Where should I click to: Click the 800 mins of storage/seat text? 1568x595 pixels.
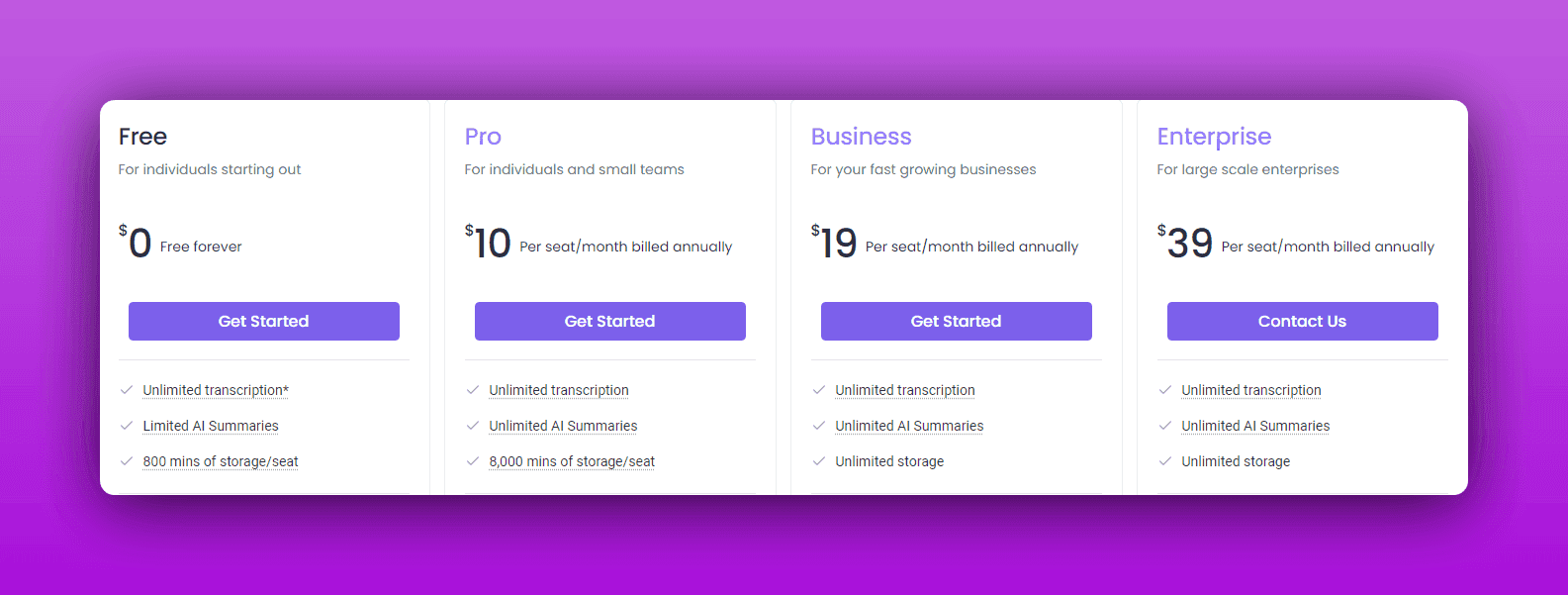click(x=221, y=461)
